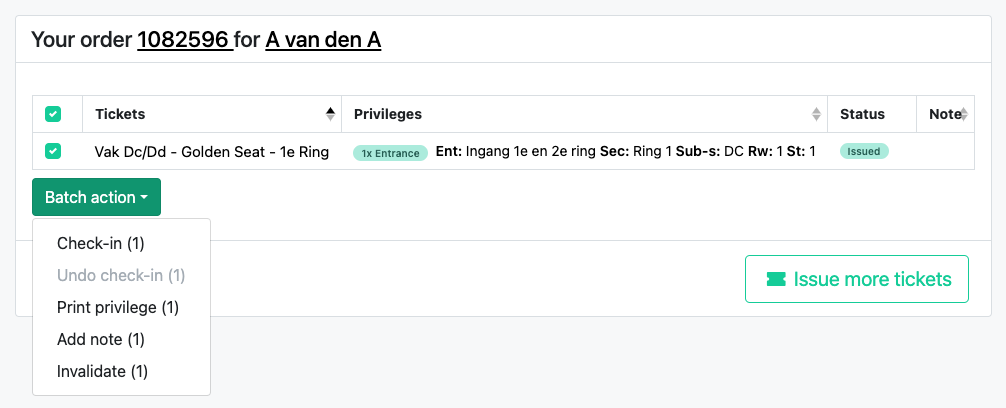Choose Undo check-in (1) option
This screenshot has width=1006, height=408.
click(121, 276)
